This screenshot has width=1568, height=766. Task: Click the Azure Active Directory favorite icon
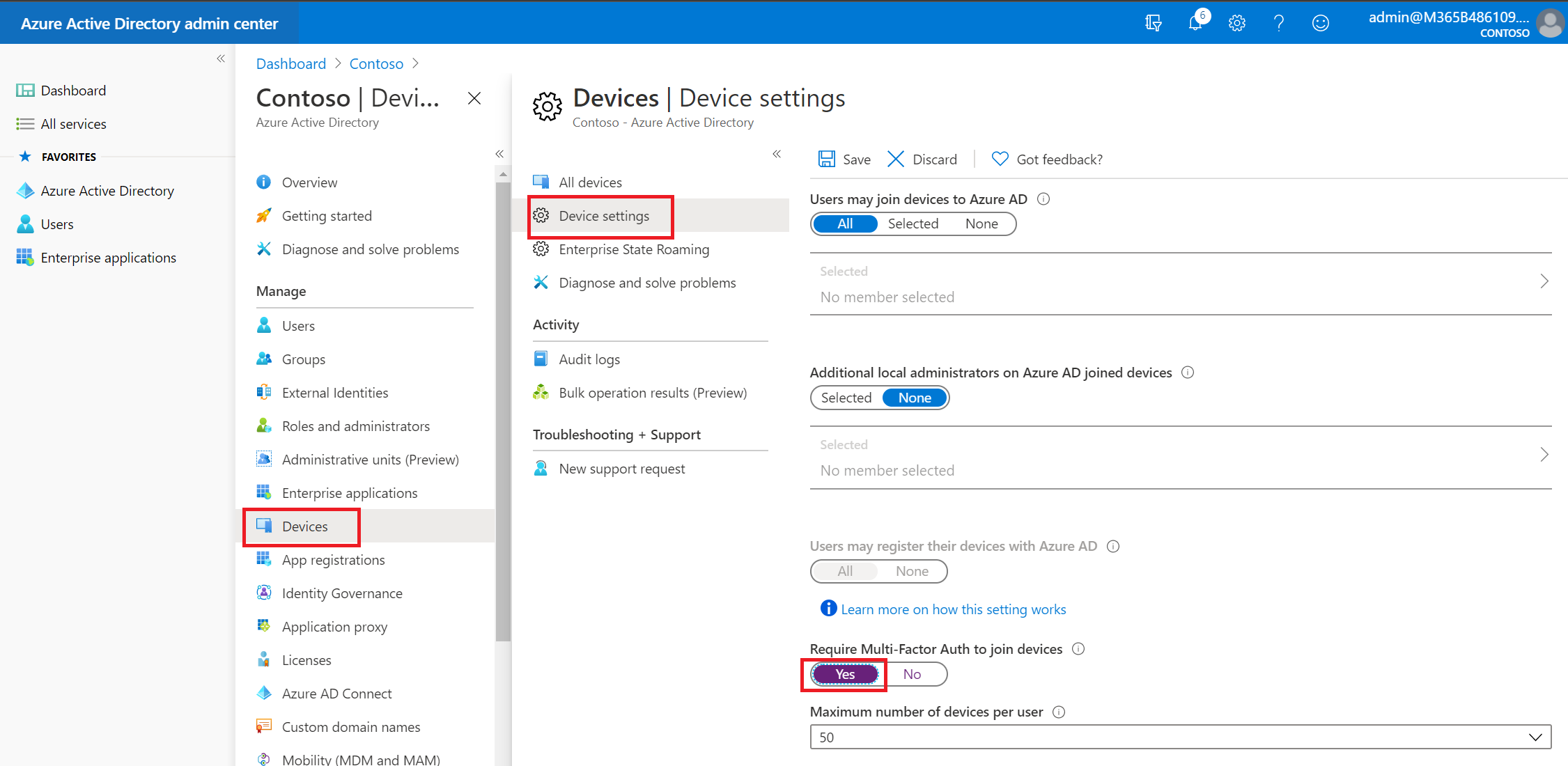click(x=25, y=191)
